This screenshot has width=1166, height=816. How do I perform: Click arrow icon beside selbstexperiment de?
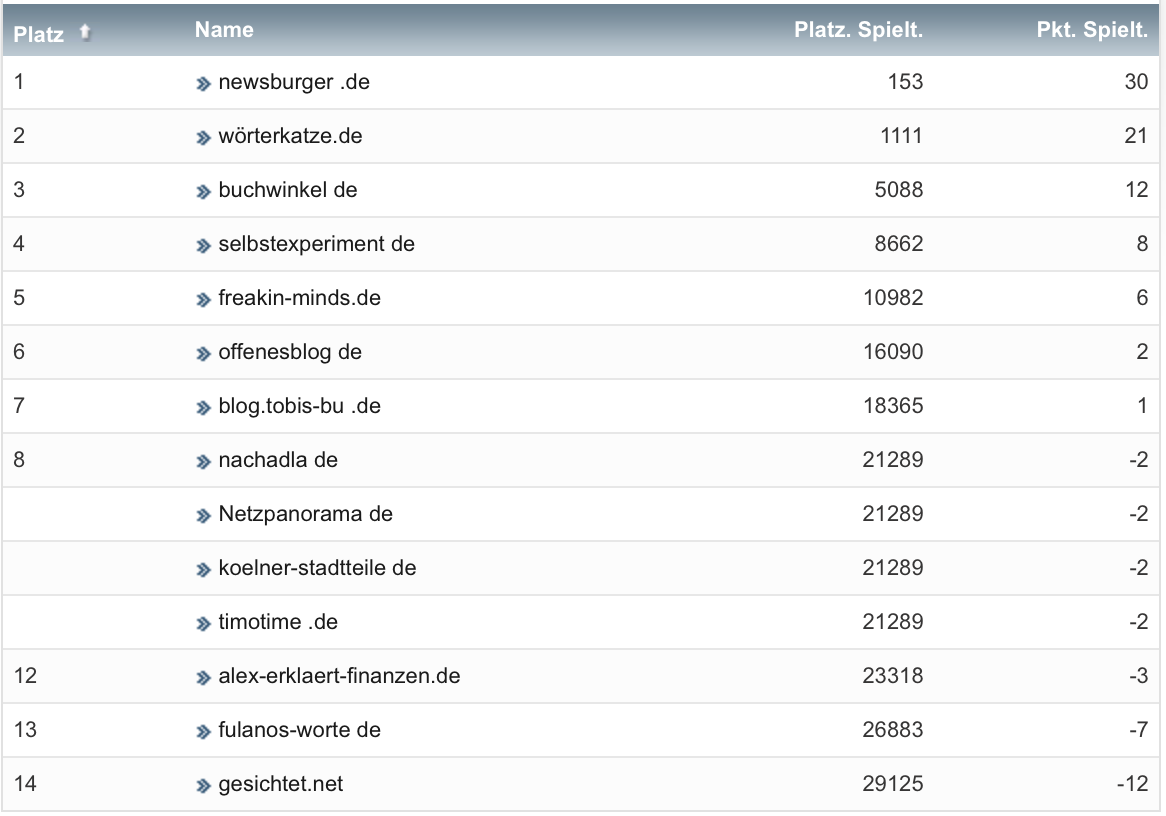(203, 245)
